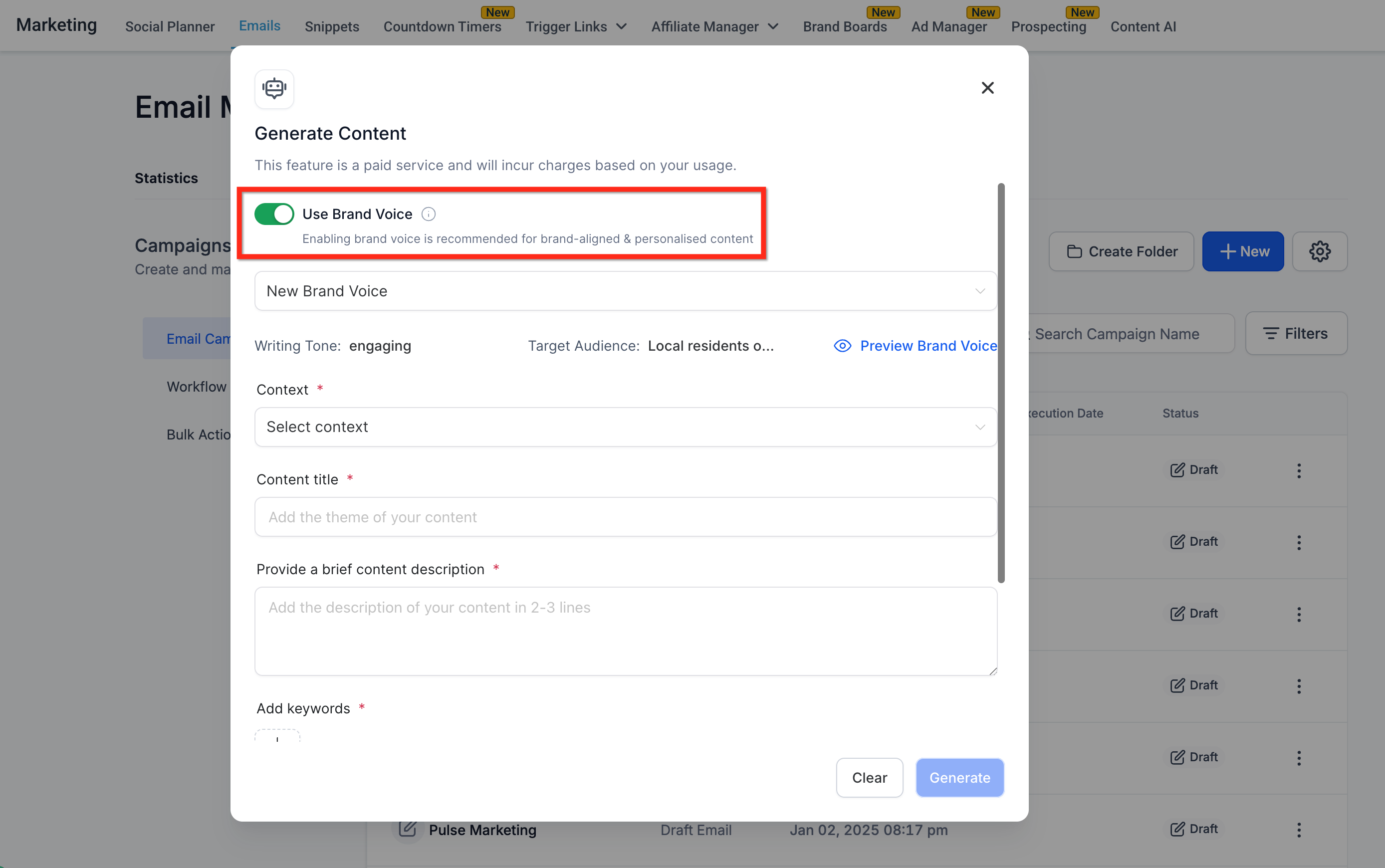Click the eye icon beside Preview Brand Voice
The width and height of the screenshot is (1385, 868).
(842, 346)
